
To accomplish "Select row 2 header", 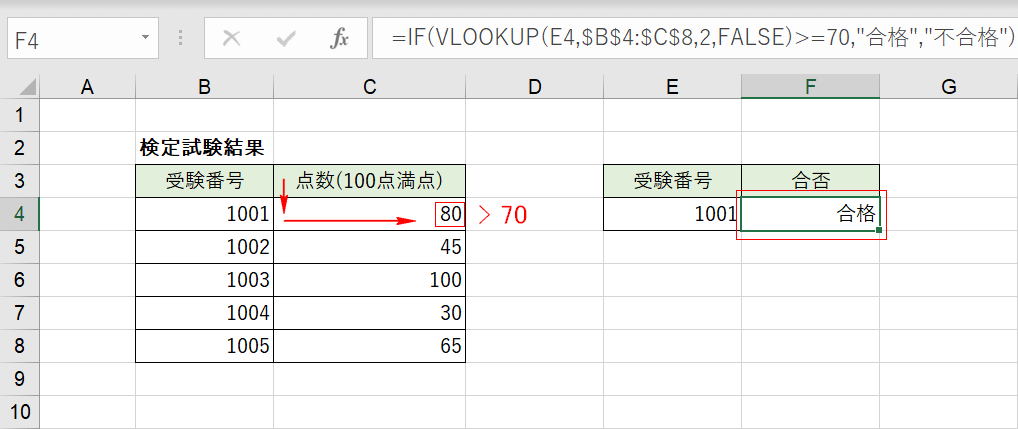I will (20, 149).
